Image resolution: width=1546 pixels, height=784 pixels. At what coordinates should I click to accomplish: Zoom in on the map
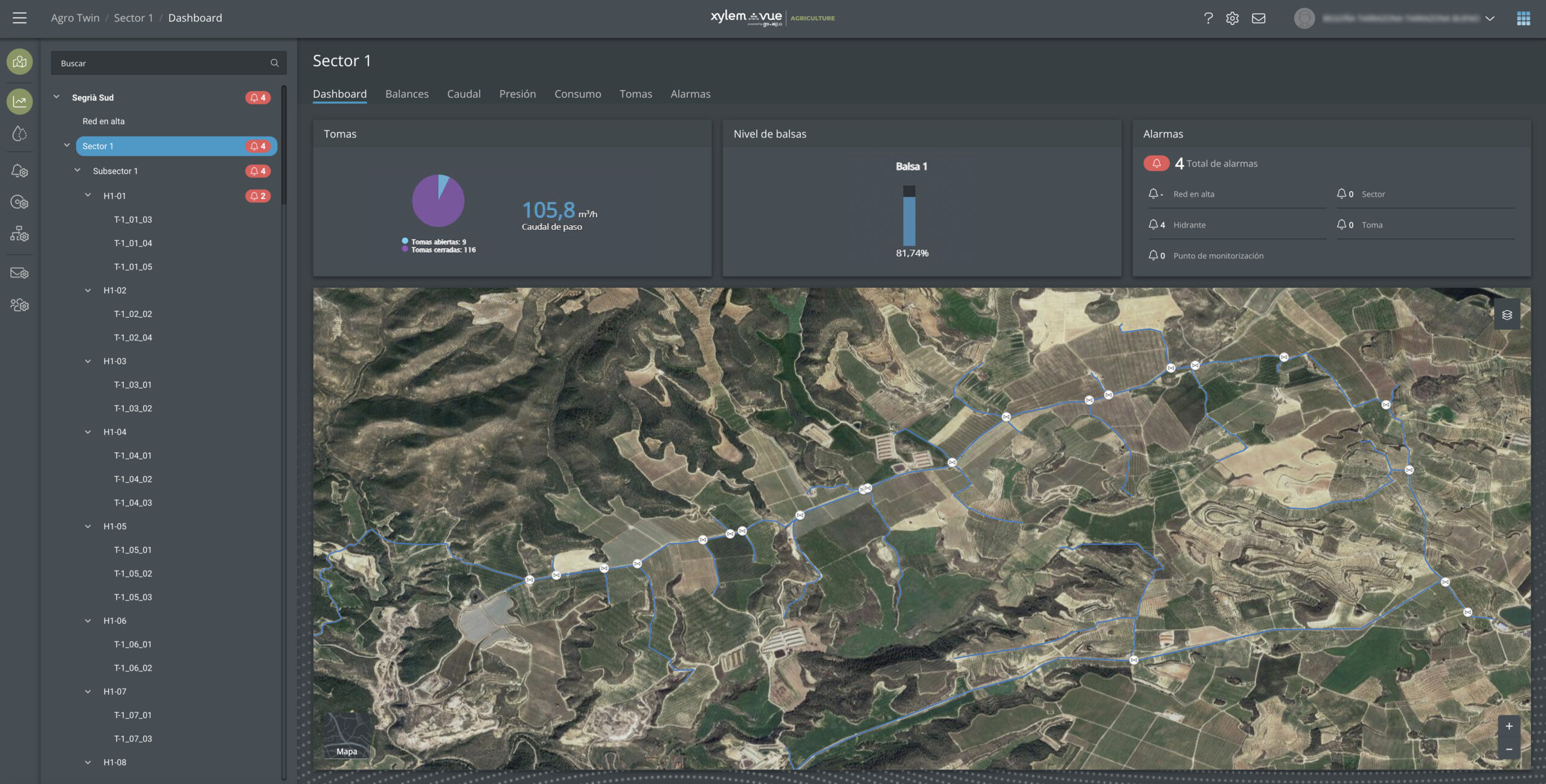(x=1509, y=726)
